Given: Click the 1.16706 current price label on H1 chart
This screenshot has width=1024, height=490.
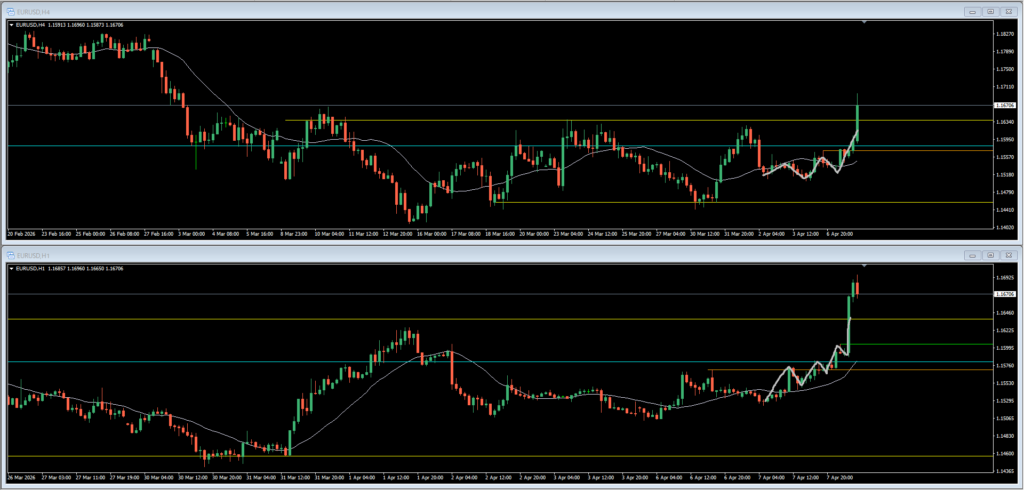Looking at the screenshot, I should coord(1004,294).
